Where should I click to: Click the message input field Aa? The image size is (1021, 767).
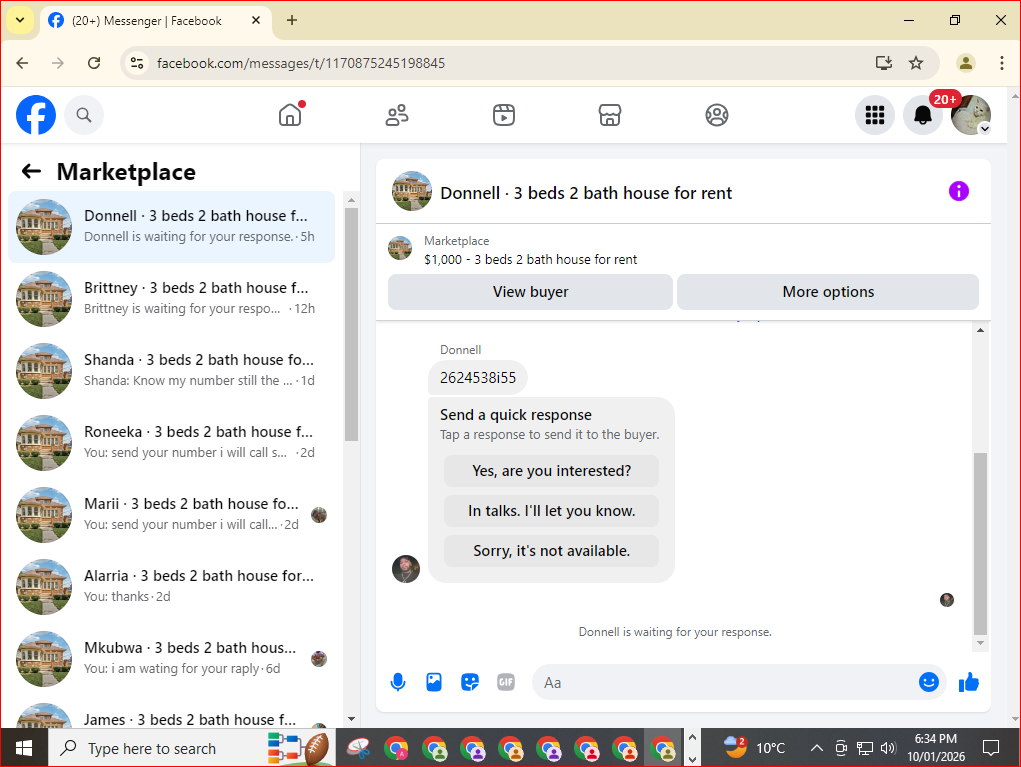pyautogui.click(x=723, y=682)
